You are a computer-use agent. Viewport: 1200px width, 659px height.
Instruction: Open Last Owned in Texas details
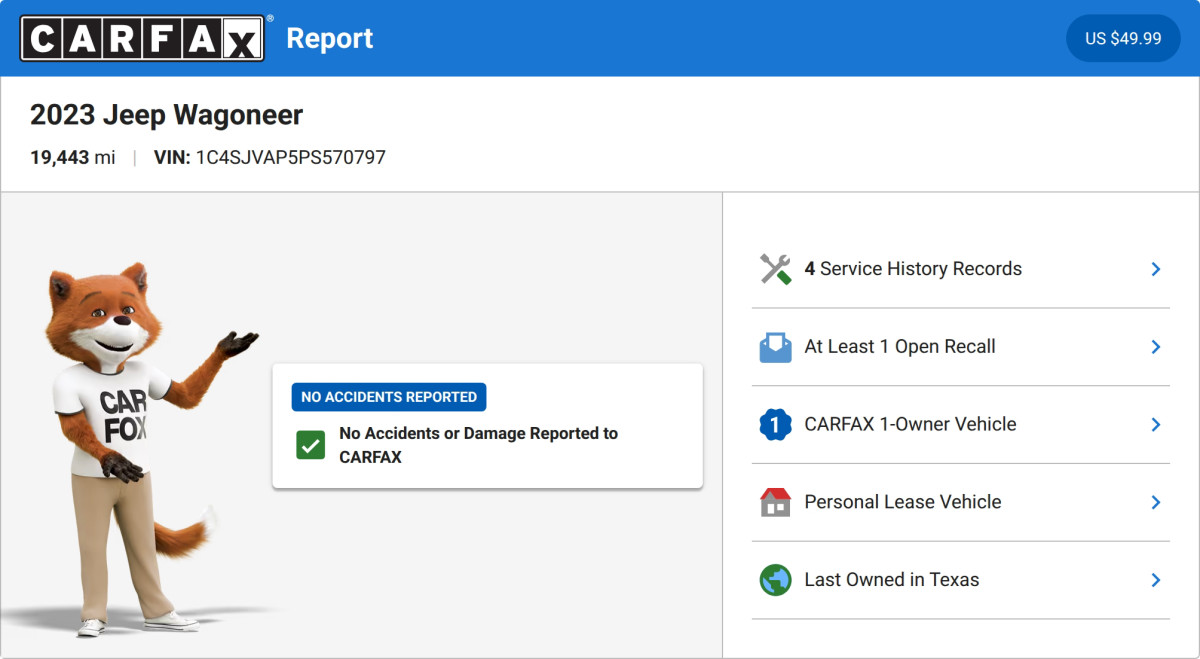[961, 580]
